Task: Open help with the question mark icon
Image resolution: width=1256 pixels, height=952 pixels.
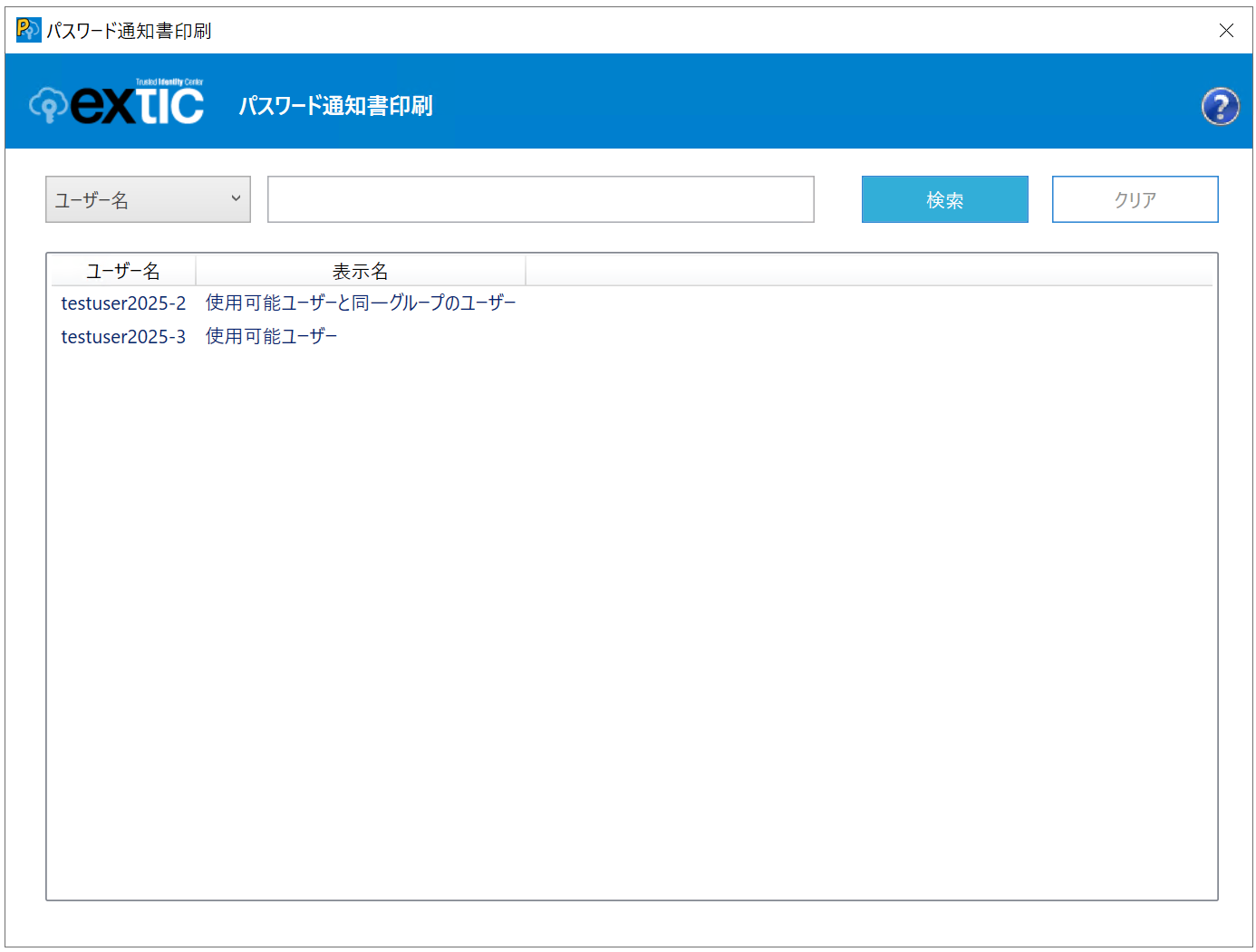Action: (x=1220, y=106)
